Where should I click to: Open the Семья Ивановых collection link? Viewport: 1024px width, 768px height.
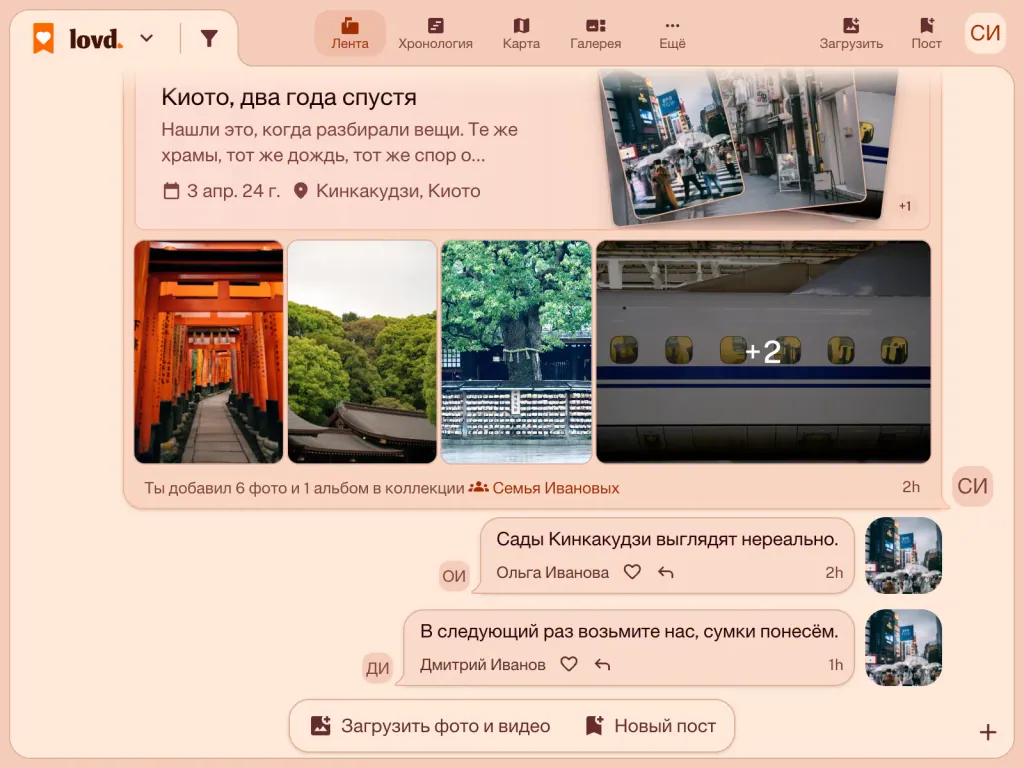[x=555, y=488]
